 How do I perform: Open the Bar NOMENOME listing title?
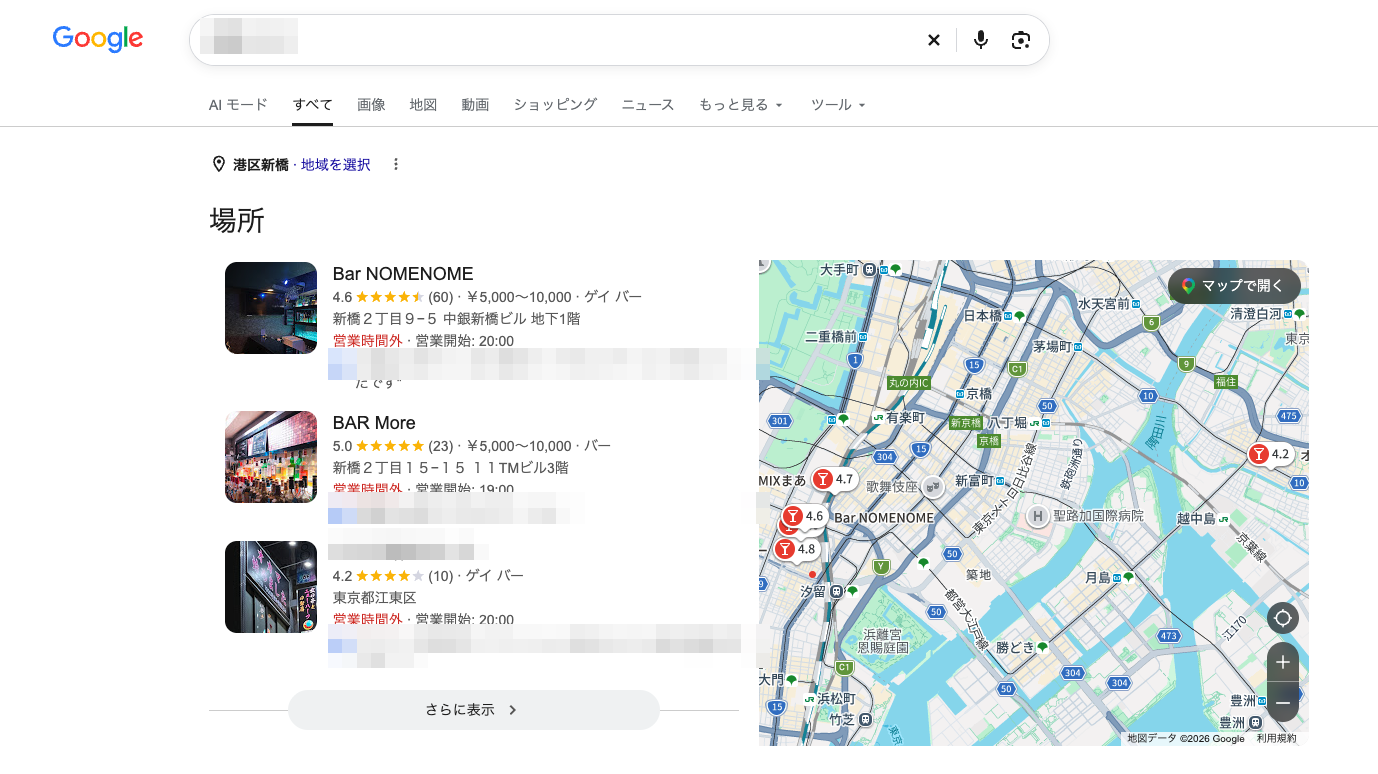pos(403,274)
